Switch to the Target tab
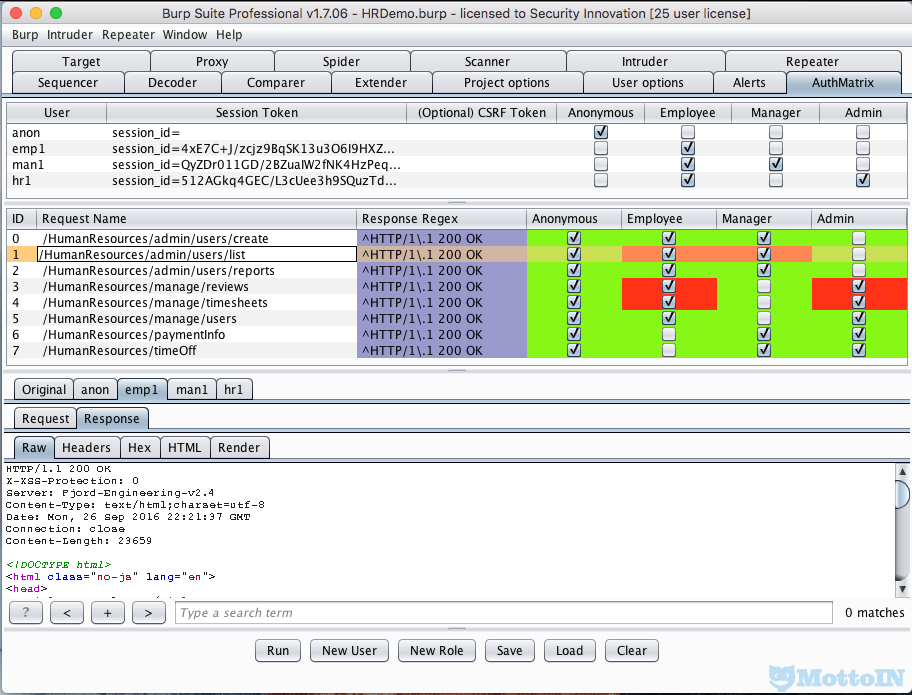The image size is (912, 695). click(81, 62)
